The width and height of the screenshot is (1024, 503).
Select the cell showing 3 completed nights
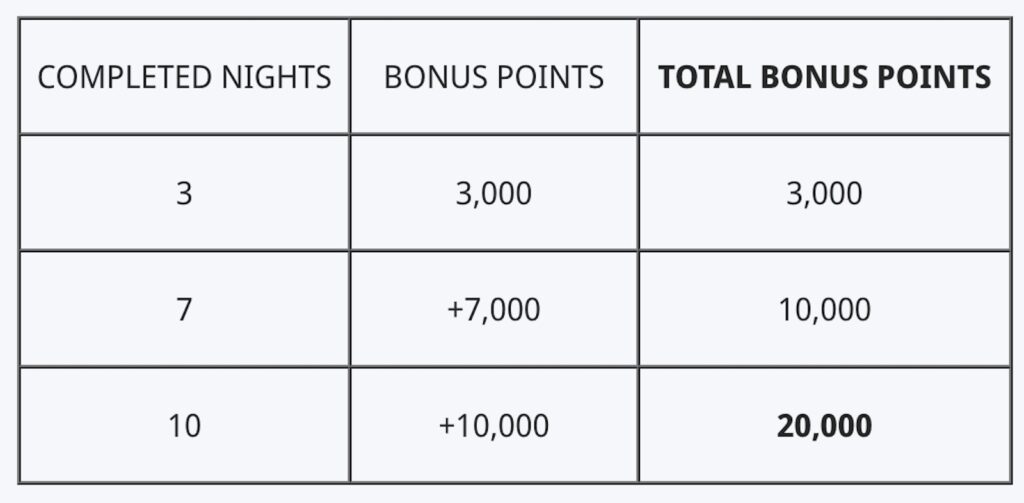coord(184,193)
